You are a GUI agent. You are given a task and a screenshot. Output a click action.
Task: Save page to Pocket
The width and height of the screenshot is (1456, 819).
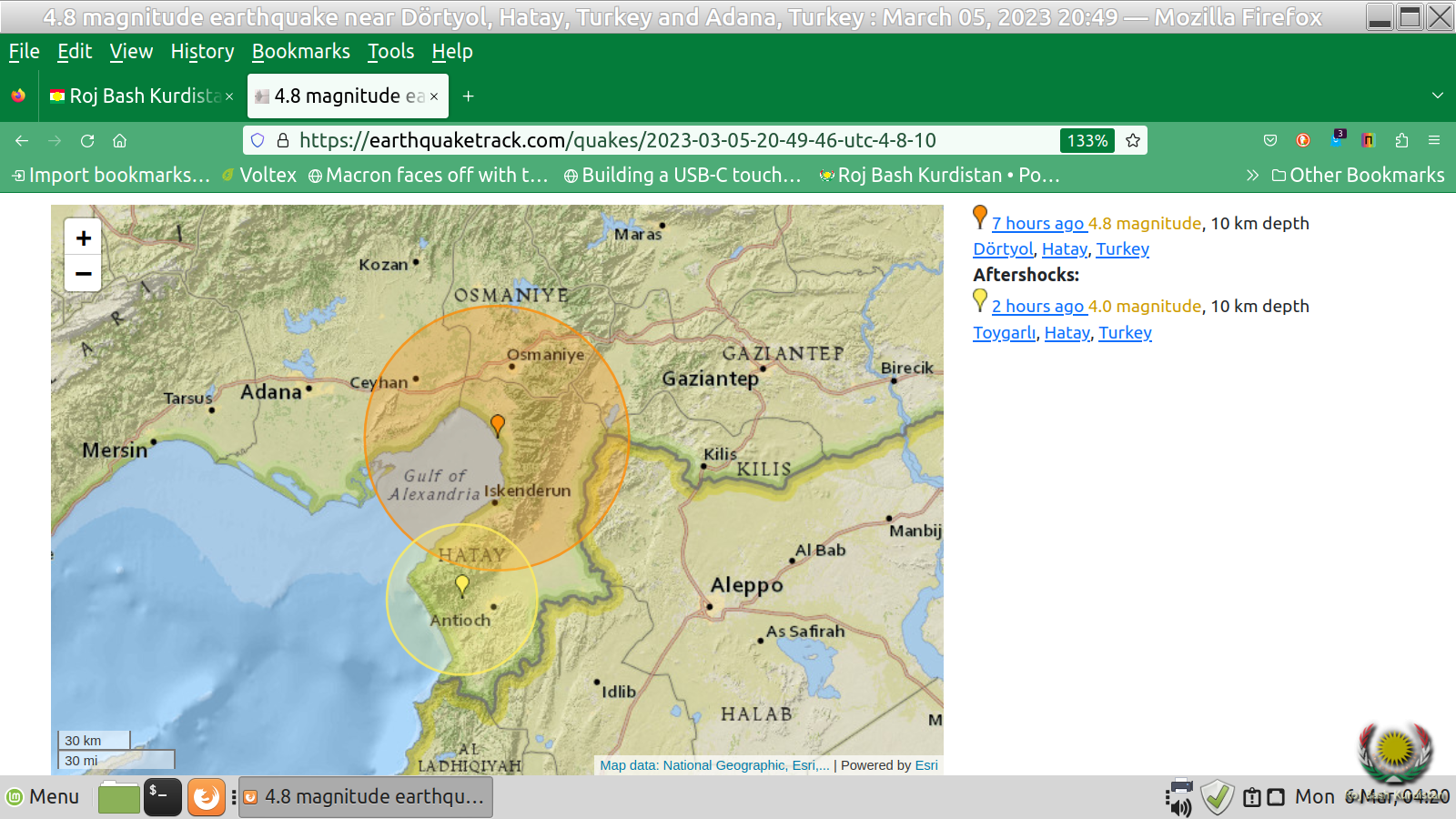[1270, 140]
